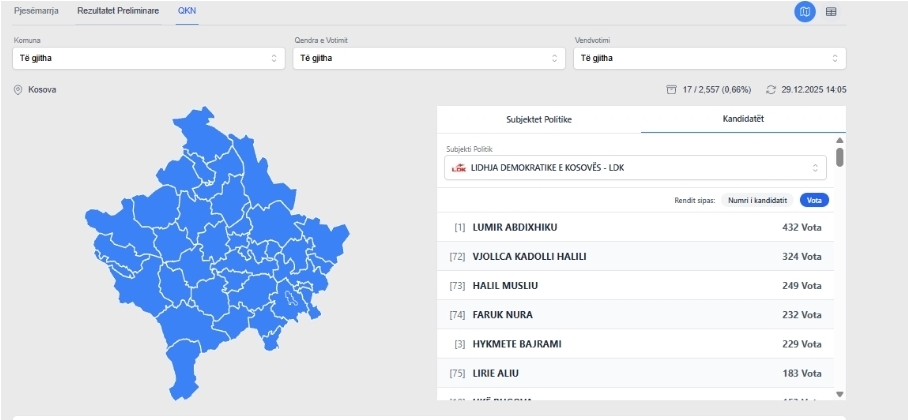Sort by Numri i kandidatit

pos(757,200)
